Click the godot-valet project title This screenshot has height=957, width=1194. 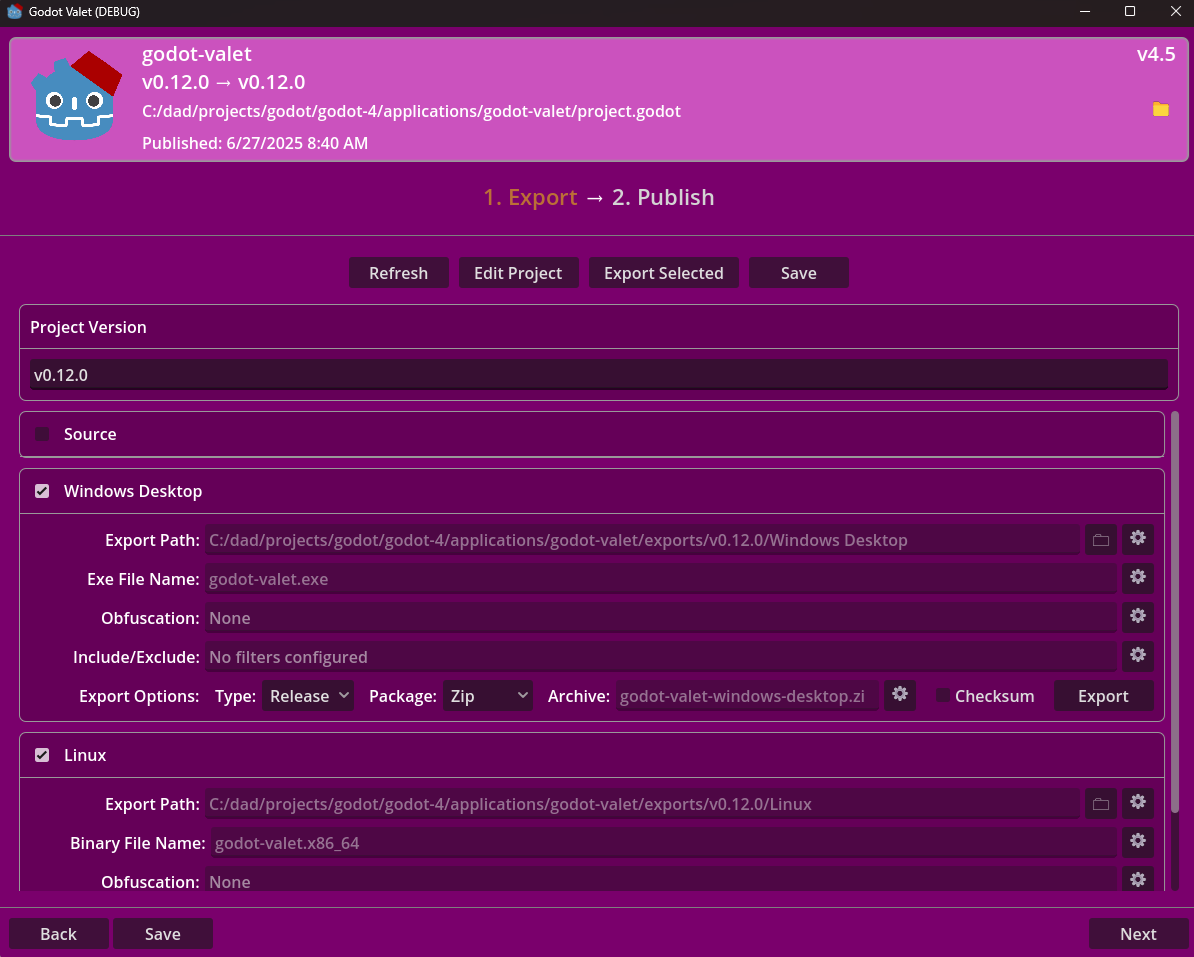pos(196,54)
